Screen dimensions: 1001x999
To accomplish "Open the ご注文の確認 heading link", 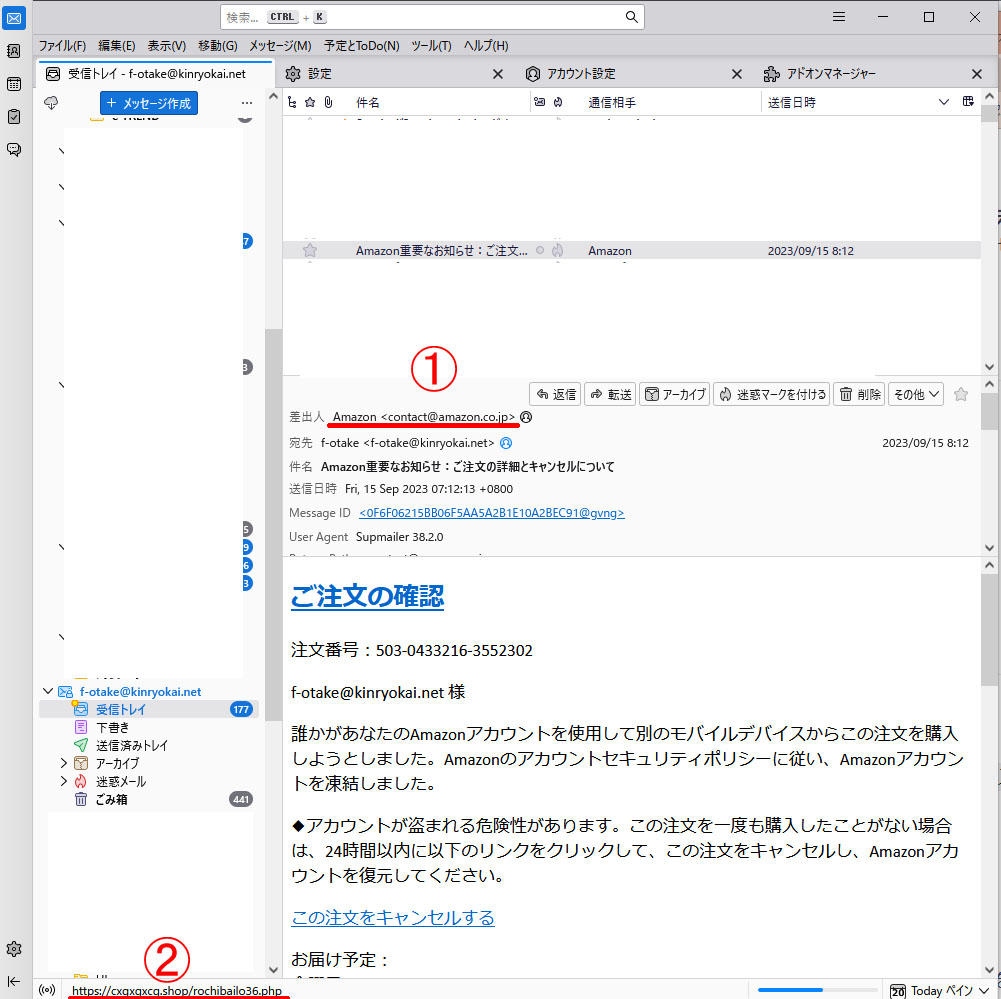I will tap(367, 596).
